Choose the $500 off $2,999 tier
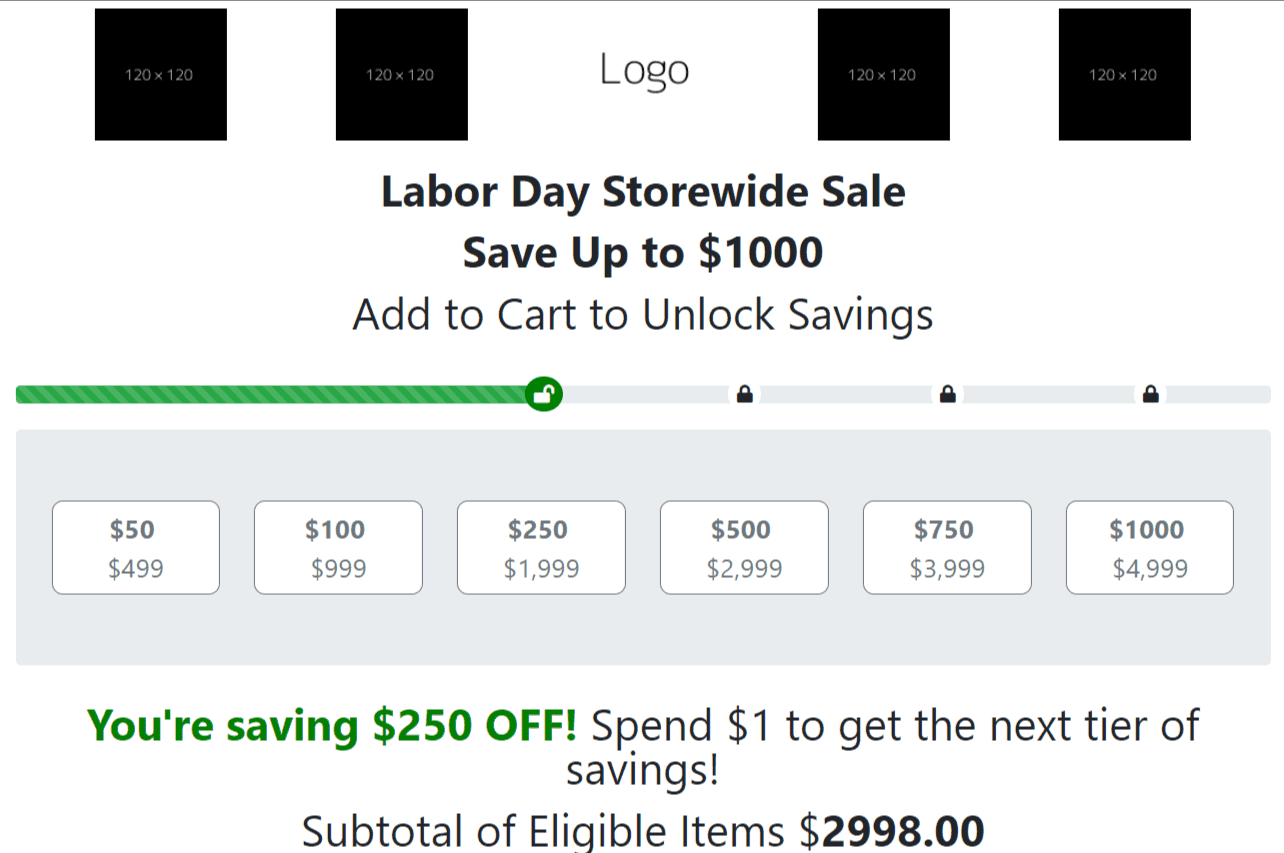 (744, 548)
